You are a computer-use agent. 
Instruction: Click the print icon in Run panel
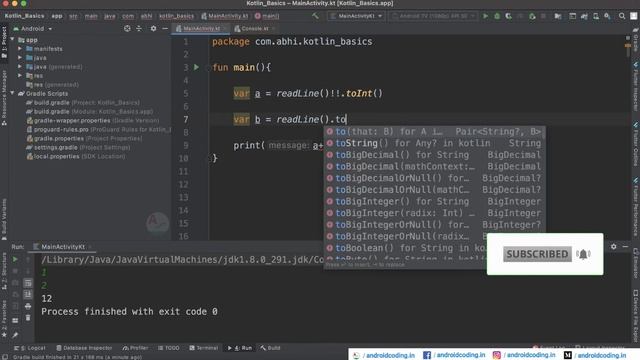(x=28, y=306)
